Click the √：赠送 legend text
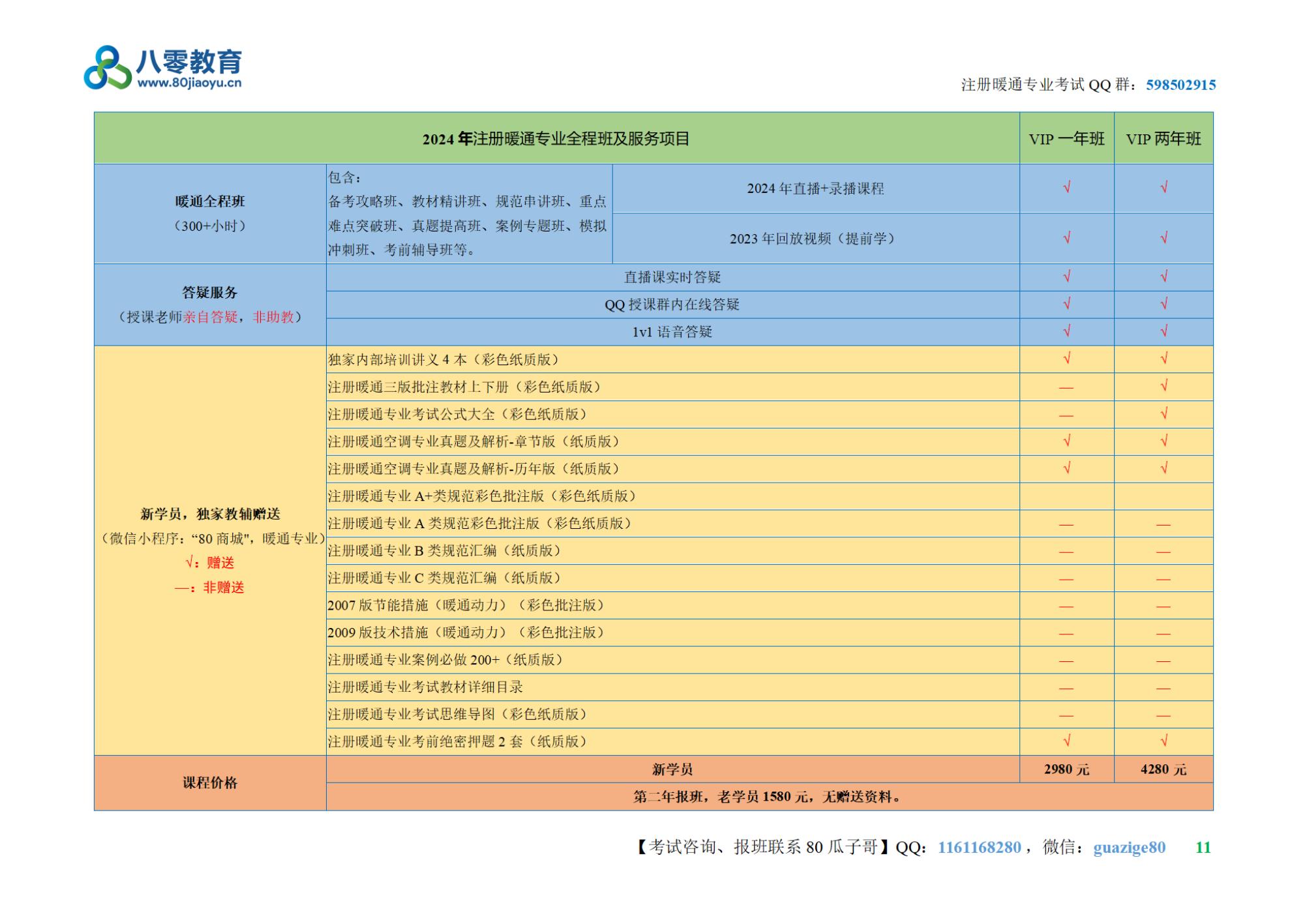Screen dimensions: 1307x924 tap(210, 563)
